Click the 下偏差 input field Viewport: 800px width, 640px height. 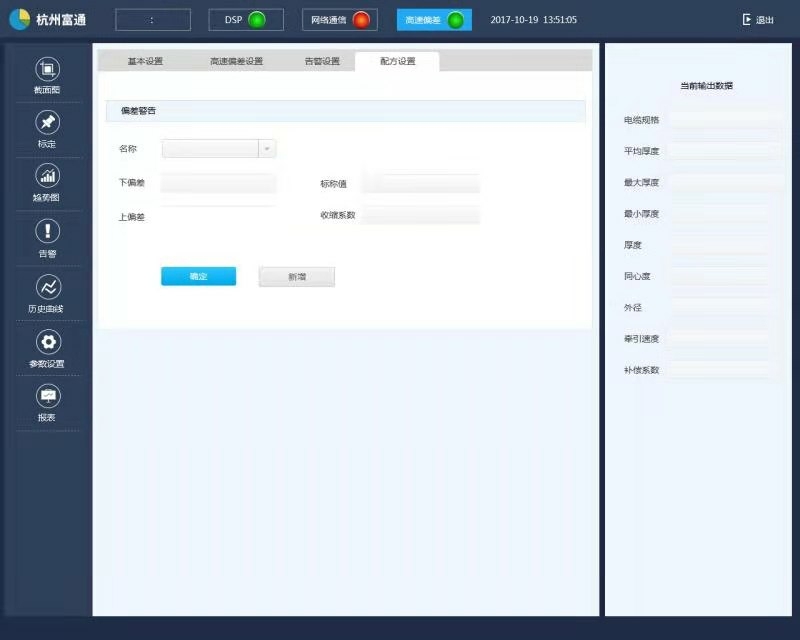(218, 183)
